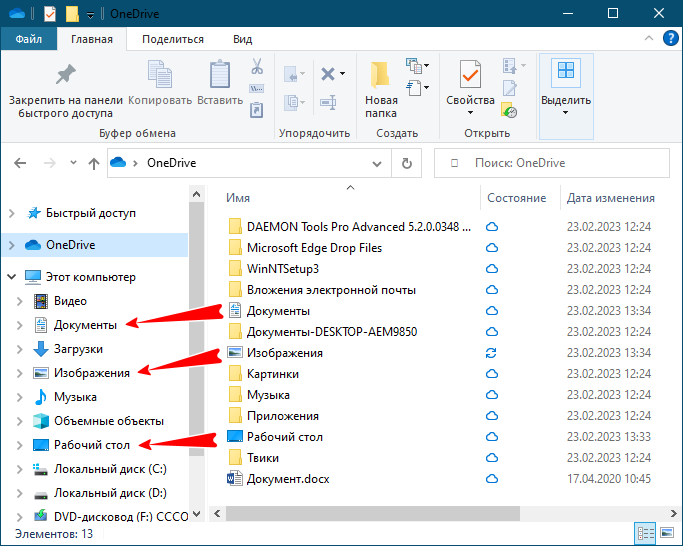Switch to large icons view in status bar
Screen dimensions: 683x546
pos(666,533)
